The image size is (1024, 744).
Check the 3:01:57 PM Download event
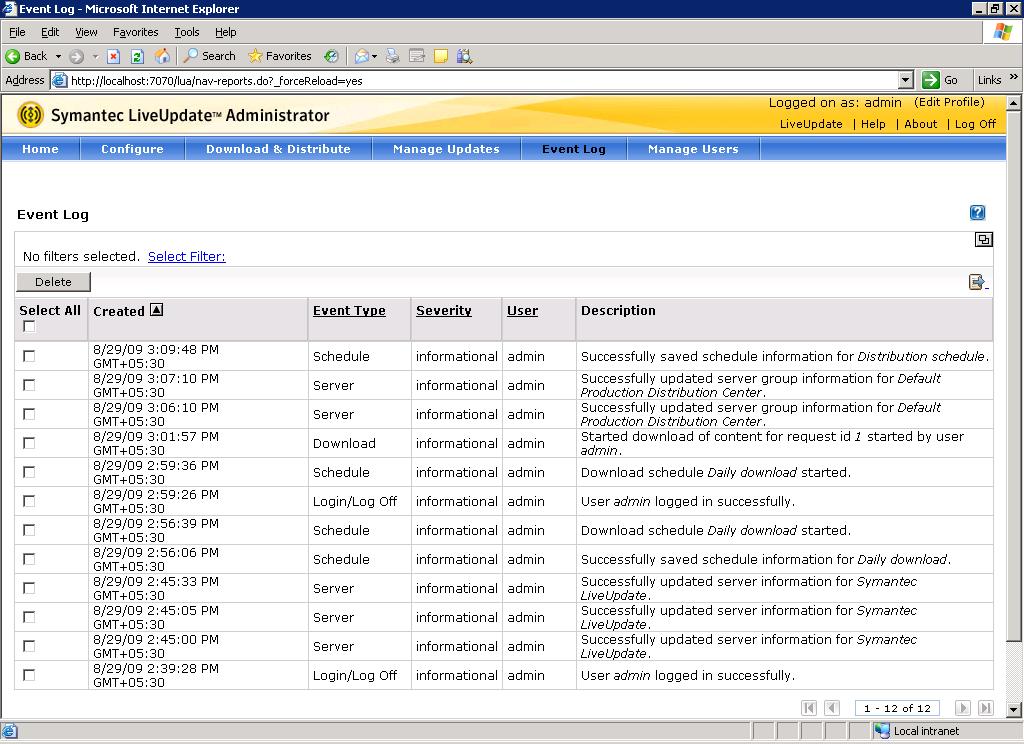point(29,443)
